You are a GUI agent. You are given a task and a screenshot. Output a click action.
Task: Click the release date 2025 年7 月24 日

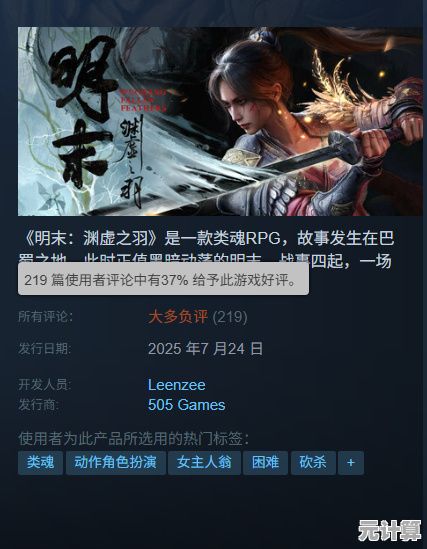point(205,349)
